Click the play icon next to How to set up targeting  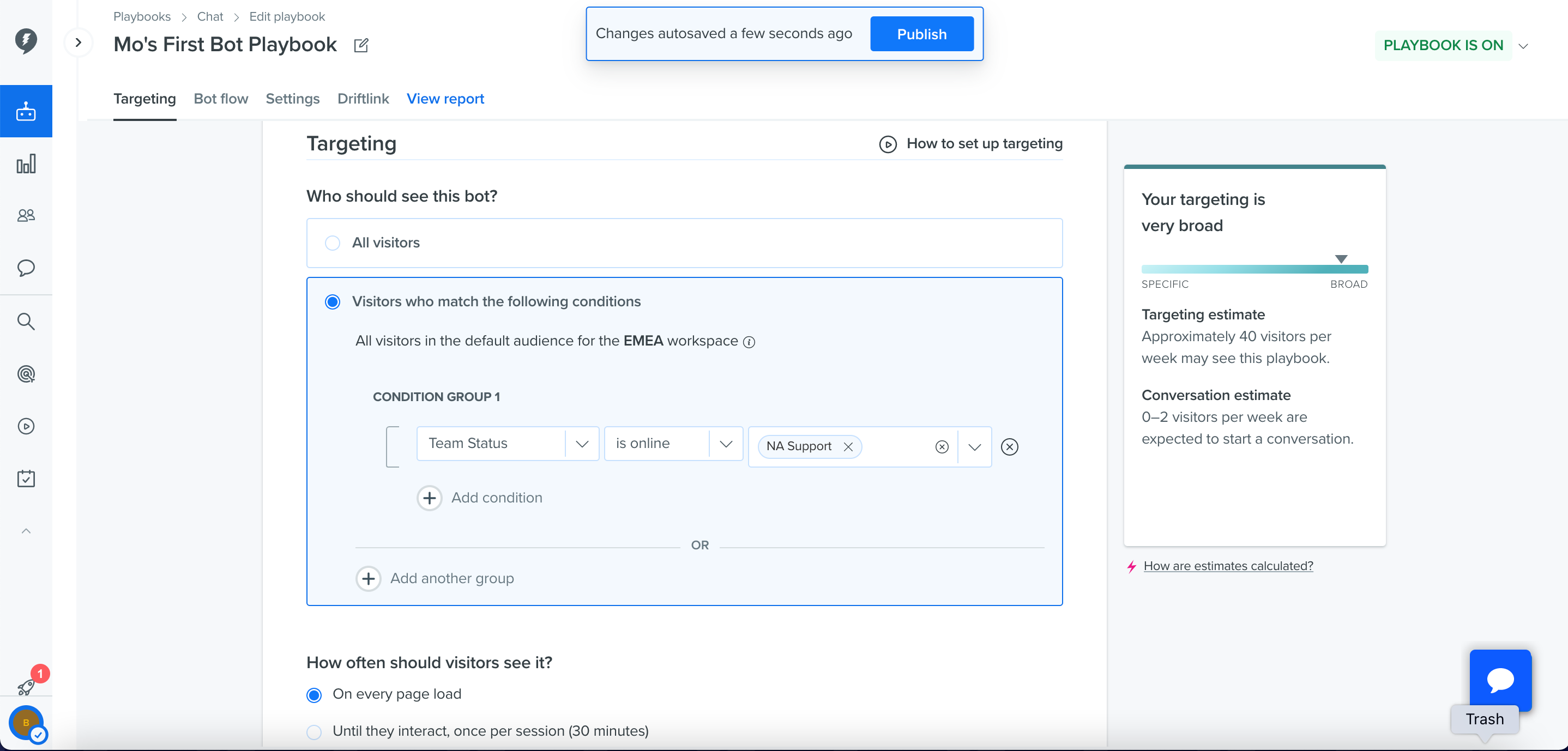click(888, 144)
